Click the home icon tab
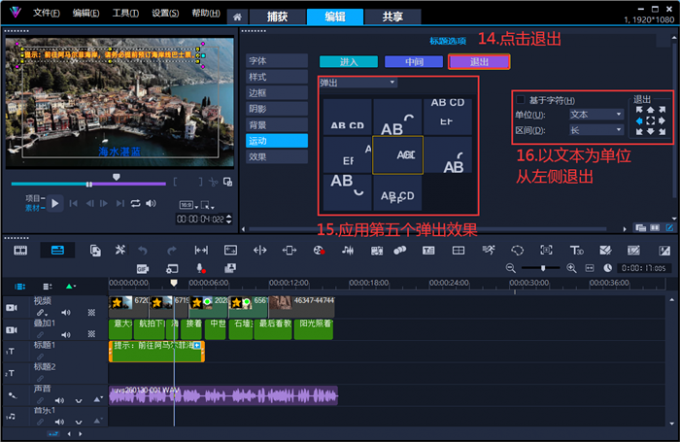 tap(237, 17)
